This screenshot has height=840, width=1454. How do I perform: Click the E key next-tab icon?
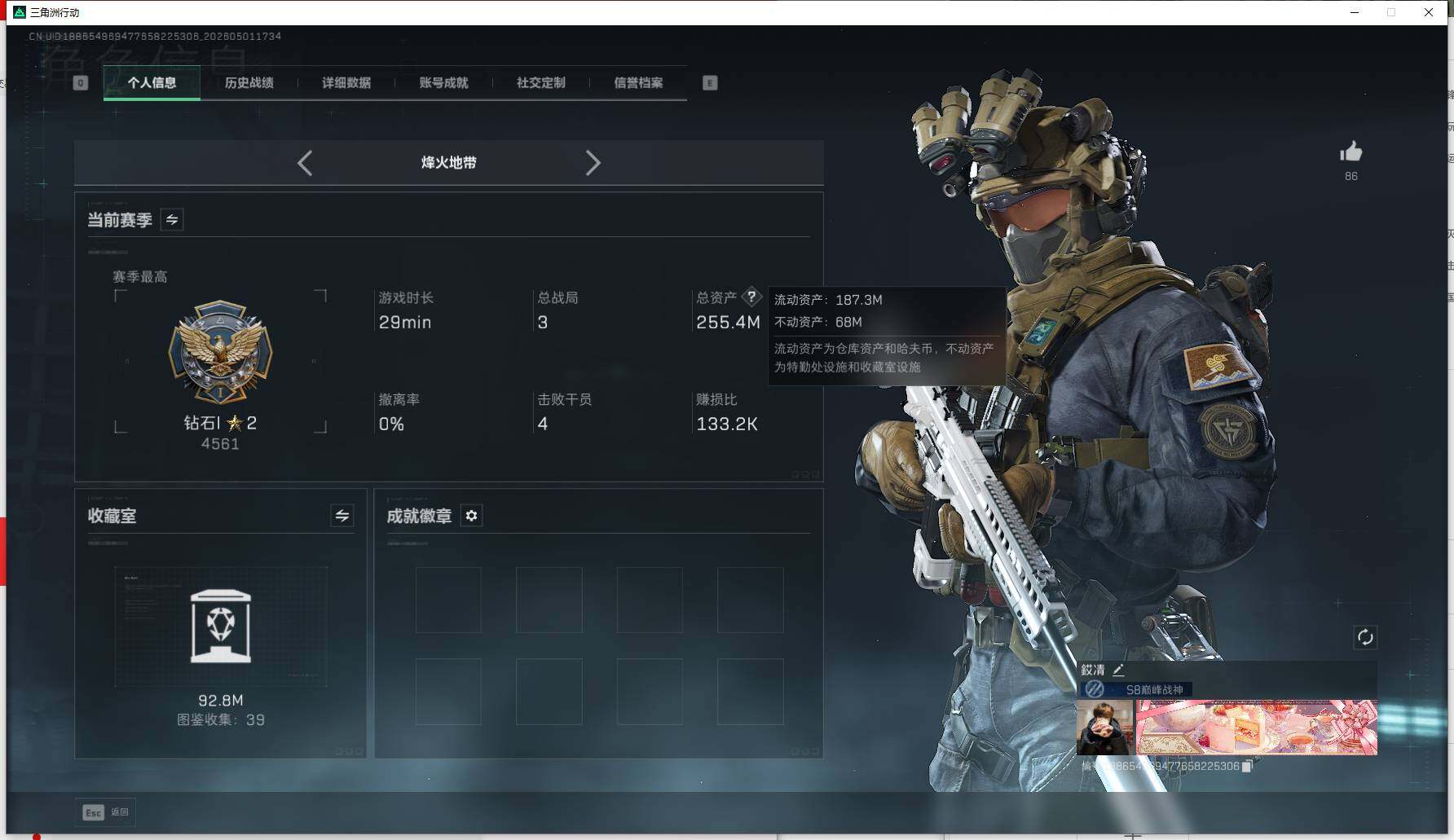coord(710,82)
